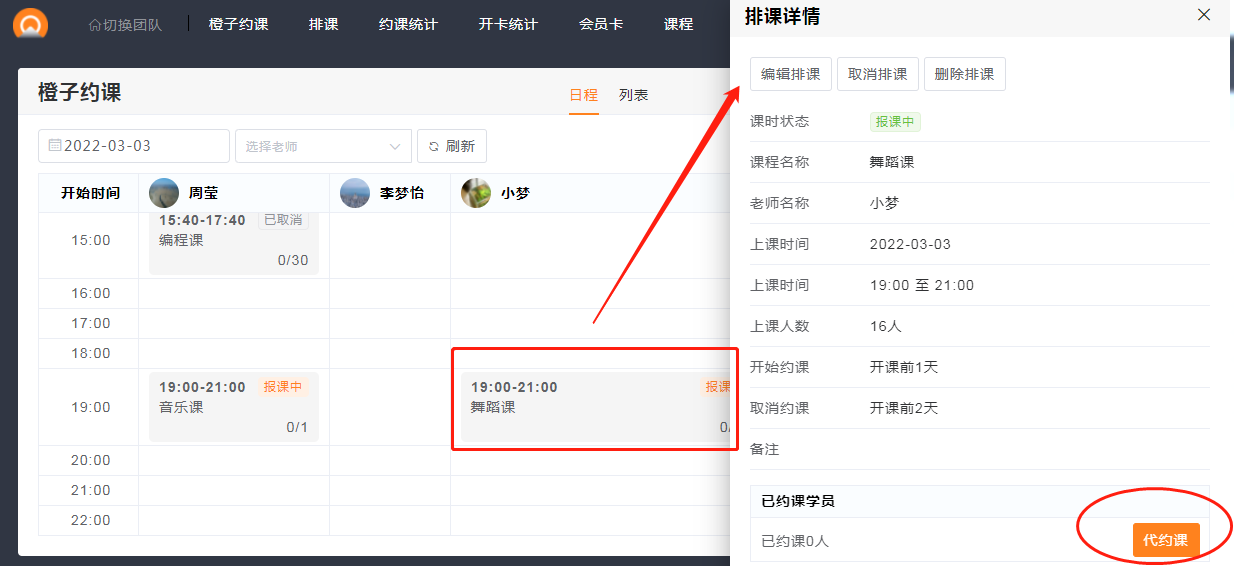Click the 2022-03-03 date input field

click(134, 146)
